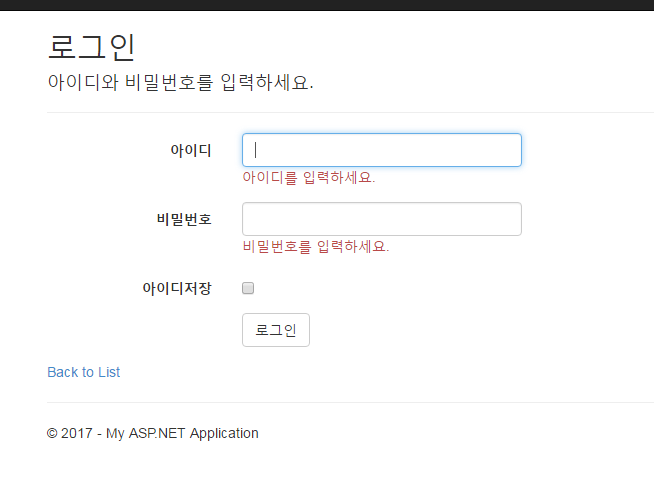654x496 pixels.
Task: Follow the Back to List link
Action: [83, 372]
